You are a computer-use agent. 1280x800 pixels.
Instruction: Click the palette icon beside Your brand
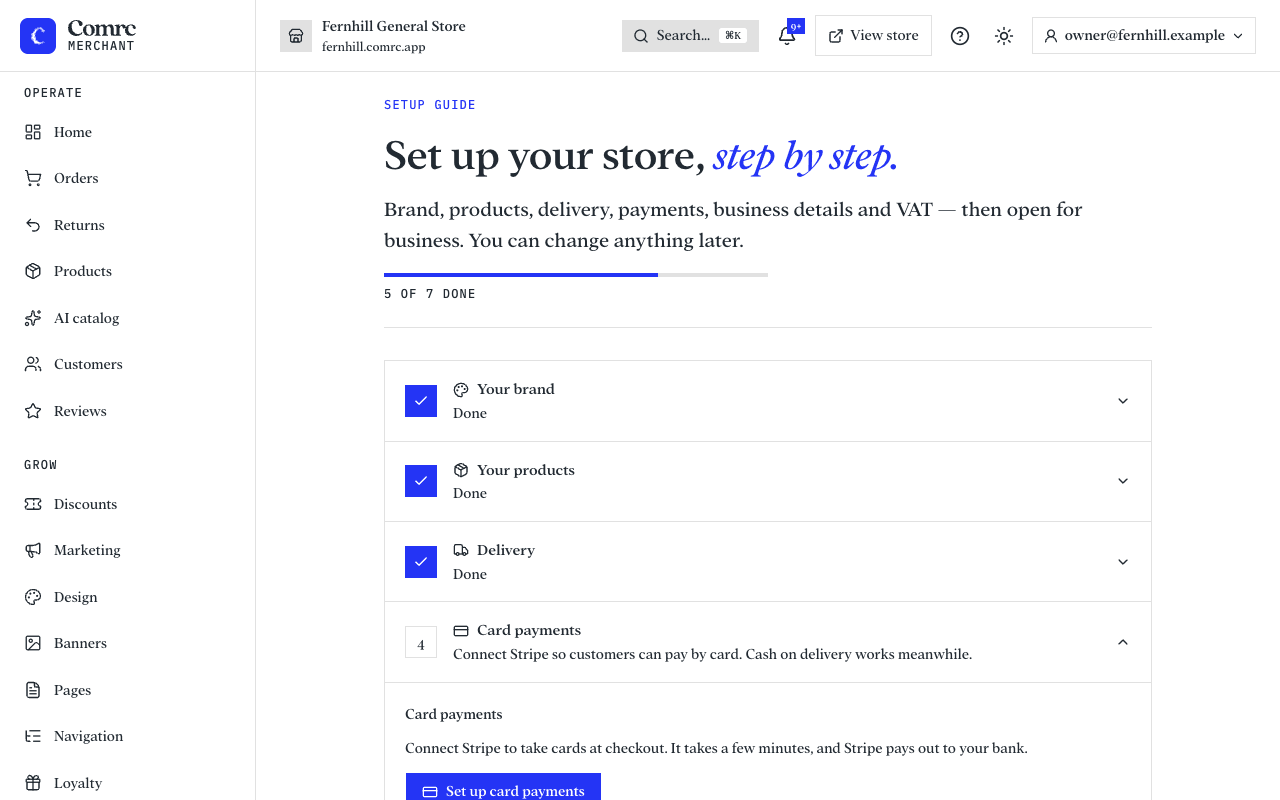[x=461, y=389]
